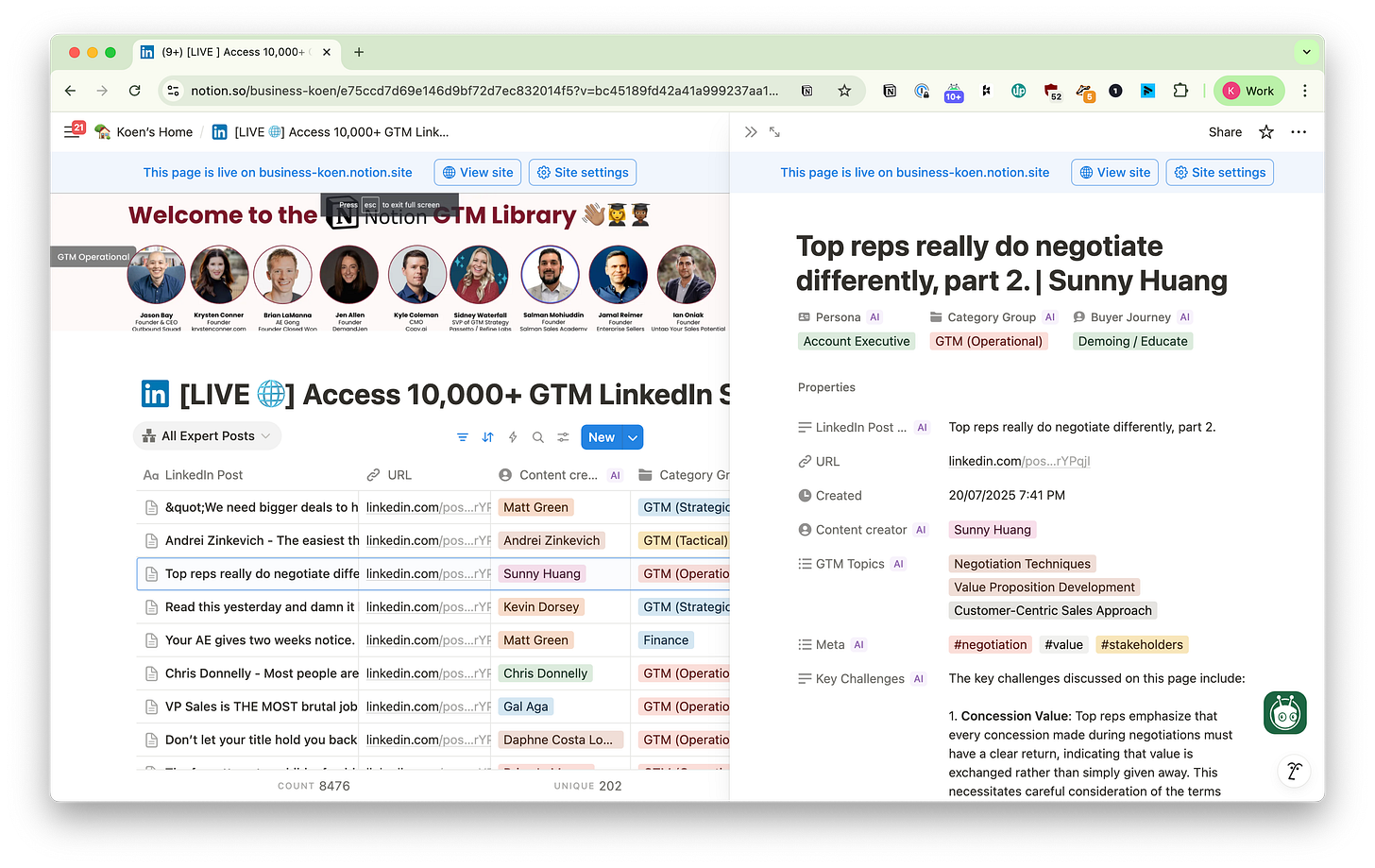Open Chrome's three-dot menu
The image size is (1375, 868).
coord(1305,91)
